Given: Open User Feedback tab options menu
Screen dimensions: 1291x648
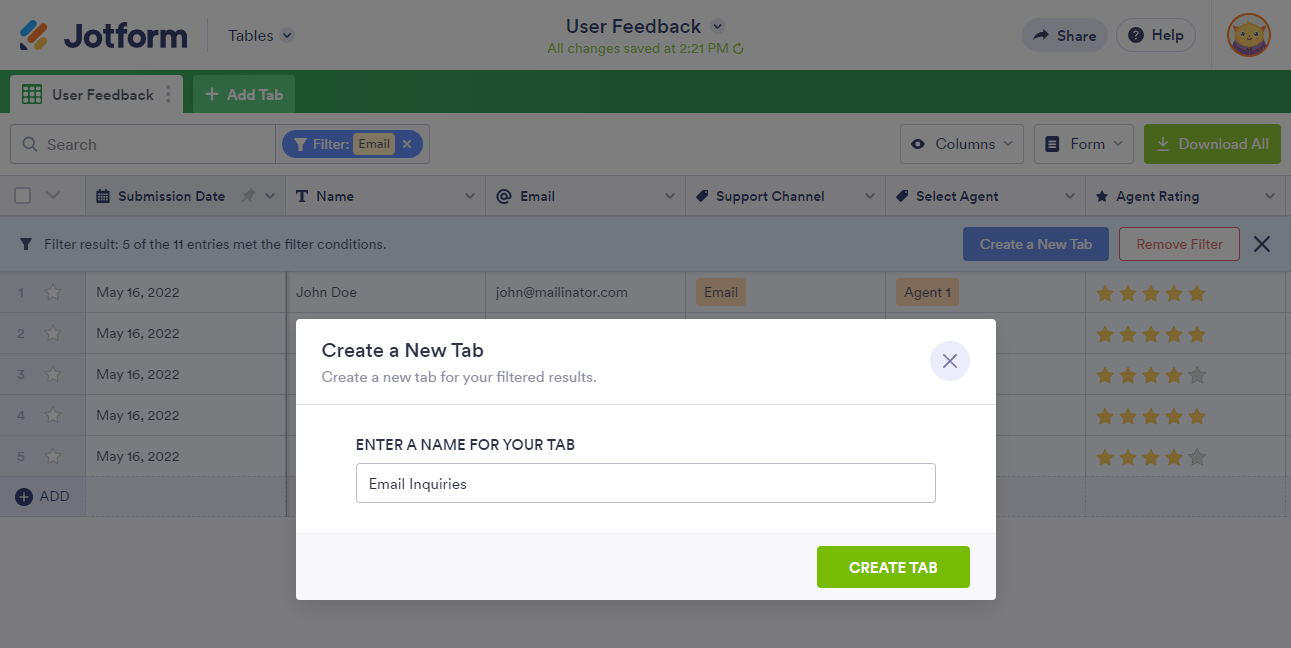Looking at the screenshot, I should point(168,95).
